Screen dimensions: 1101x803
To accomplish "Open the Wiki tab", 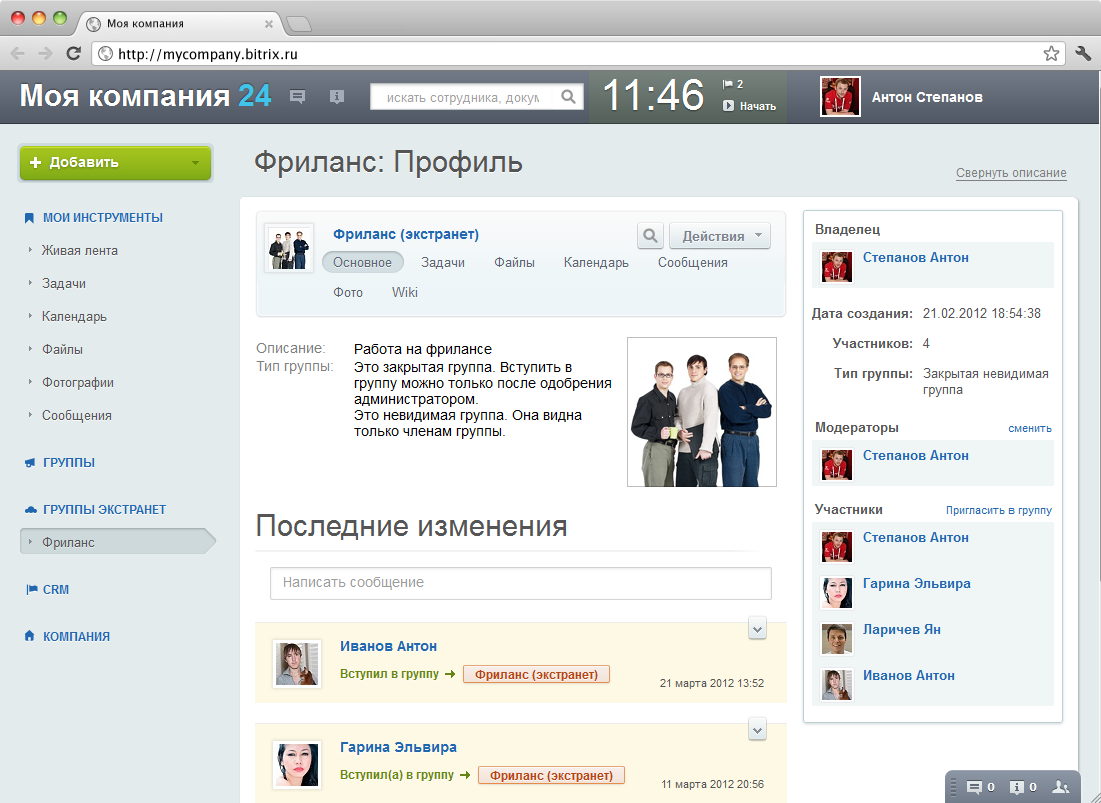I will coord(404,293).
